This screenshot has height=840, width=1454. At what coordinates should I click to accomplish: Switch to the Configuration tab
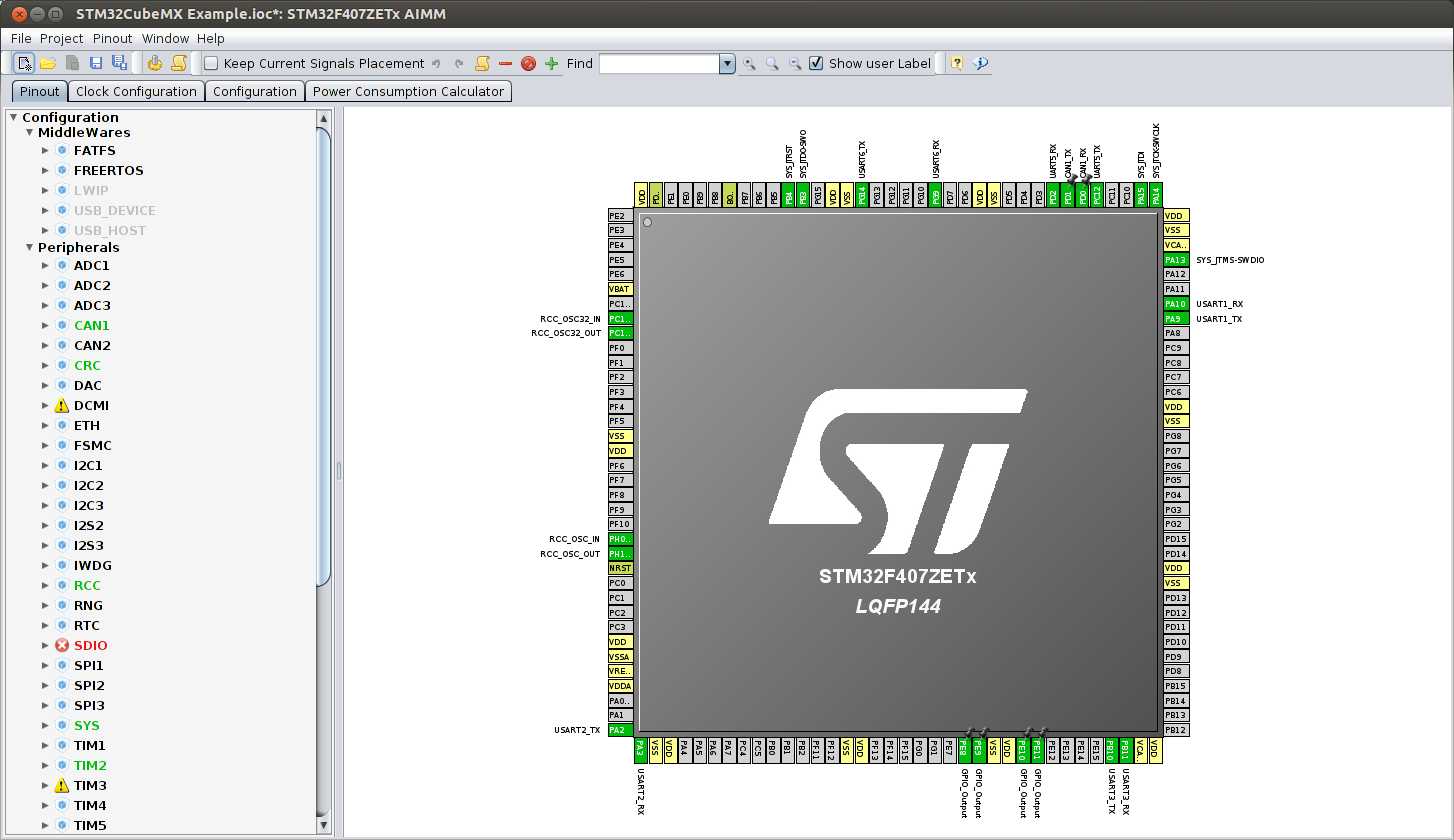point(255,91)
